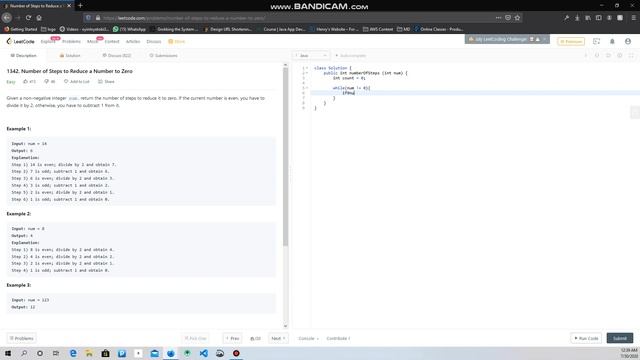Click the browser home icon
Viewport: 640px width, 360px height.
pos(39,18)
